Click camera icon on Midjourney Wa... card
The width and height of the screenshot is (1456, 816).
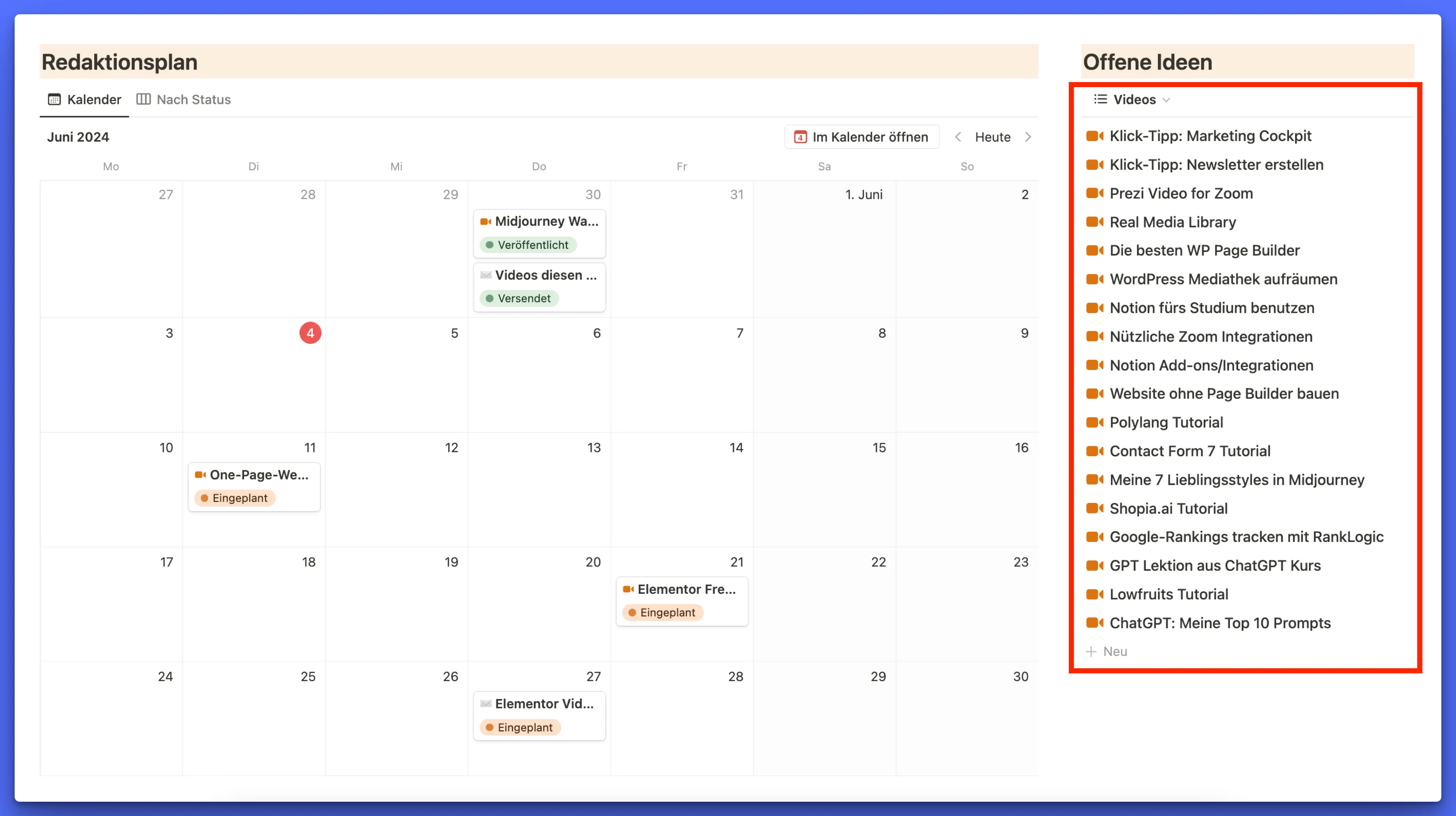[x=485, y=221]
